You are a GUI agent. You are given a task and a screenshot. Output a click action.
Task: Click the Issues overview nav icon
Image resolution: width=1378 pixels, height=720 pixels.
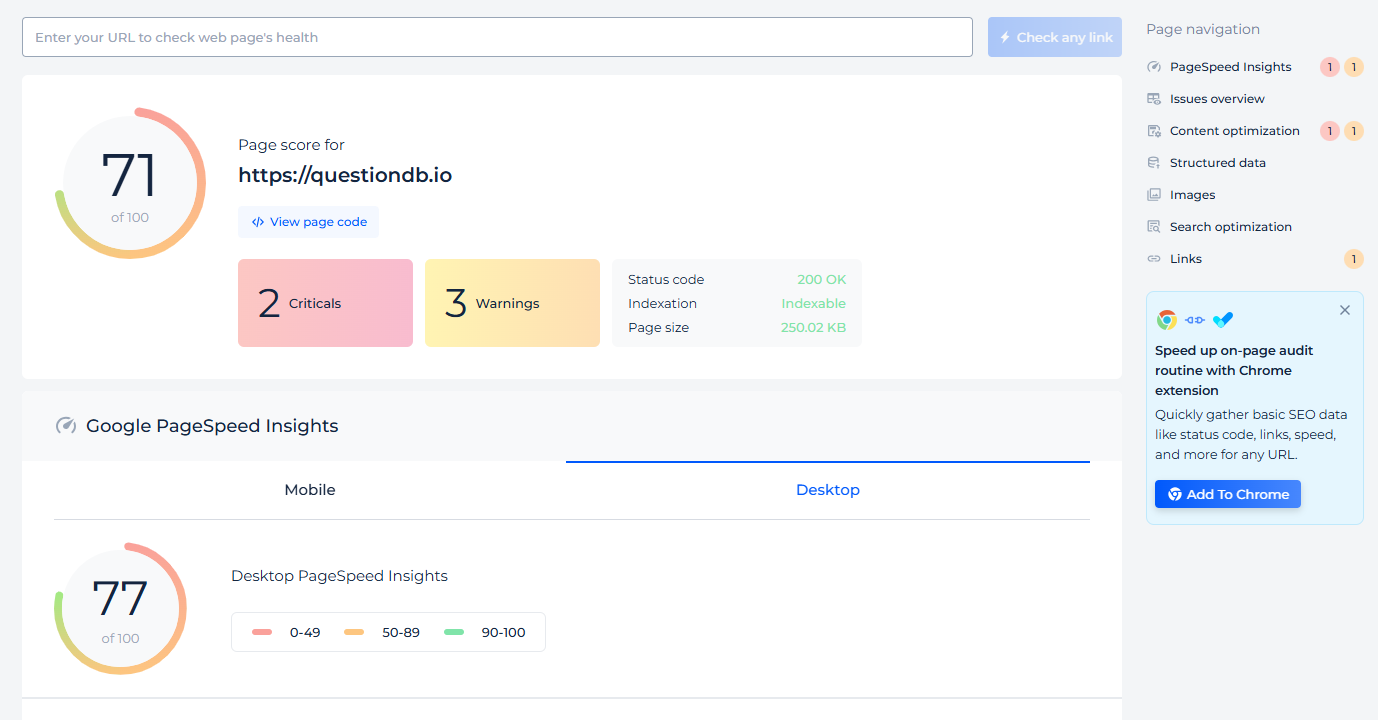point(1153,99)
